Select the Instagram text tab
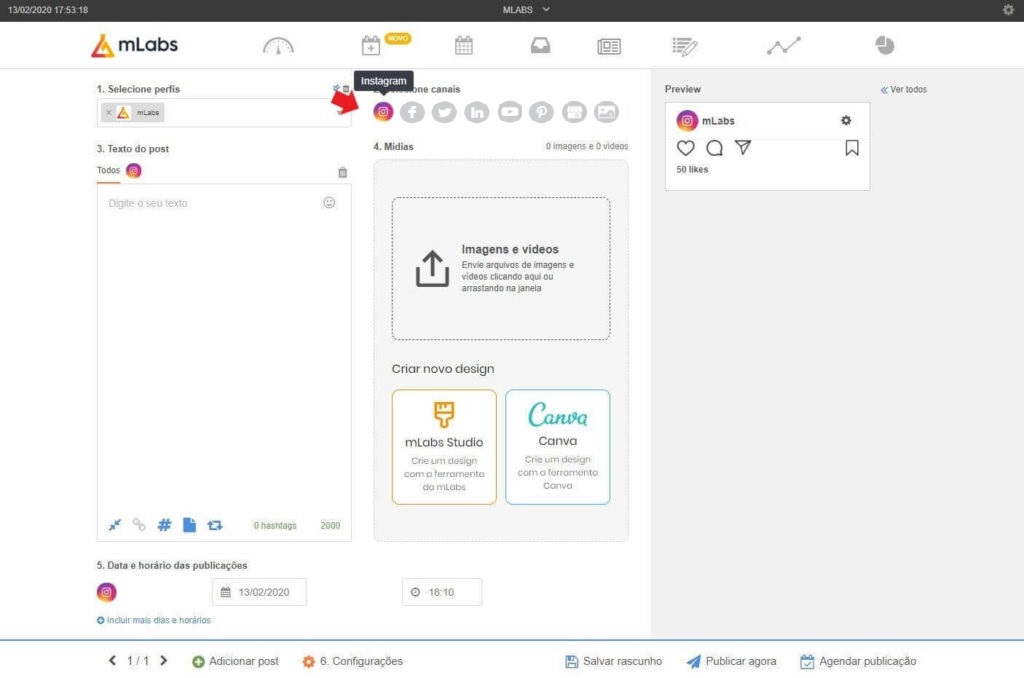Image resolution: width=1024 pixels, height=678 pixels. (x=133, y=170)
